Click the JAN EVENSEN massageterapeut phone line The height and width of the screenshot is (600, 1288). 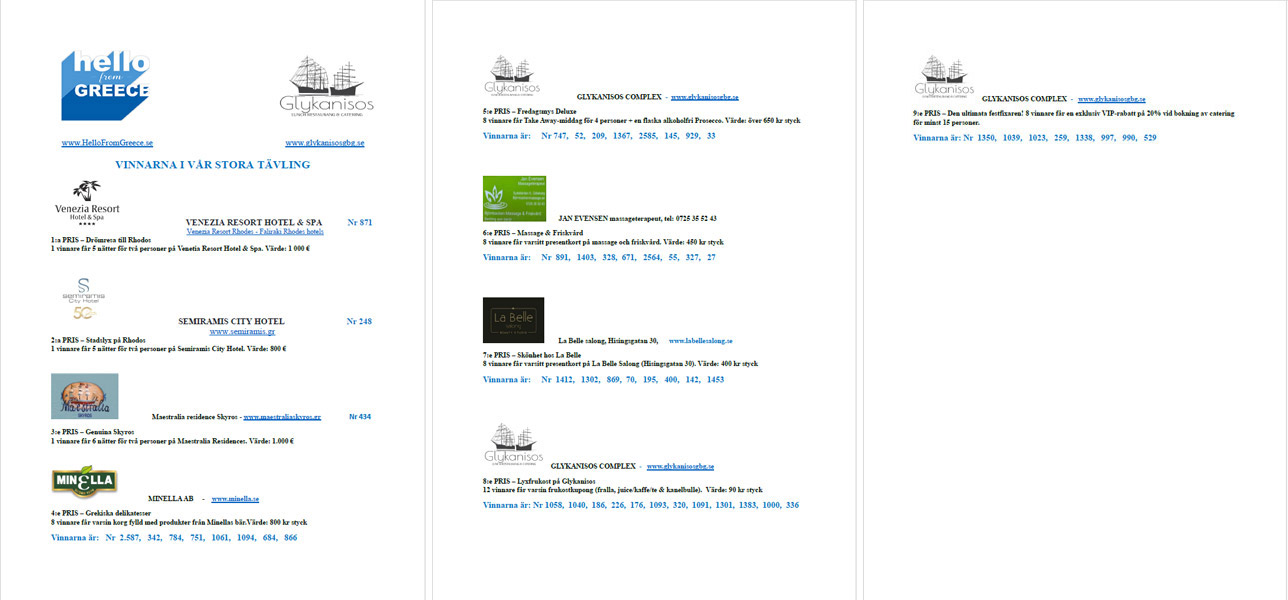coord(637,218)
